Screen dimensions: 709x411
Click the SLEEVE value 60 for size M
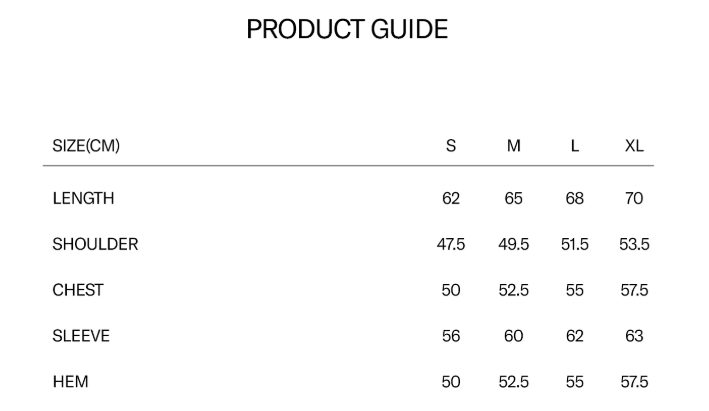pos(514,336)
